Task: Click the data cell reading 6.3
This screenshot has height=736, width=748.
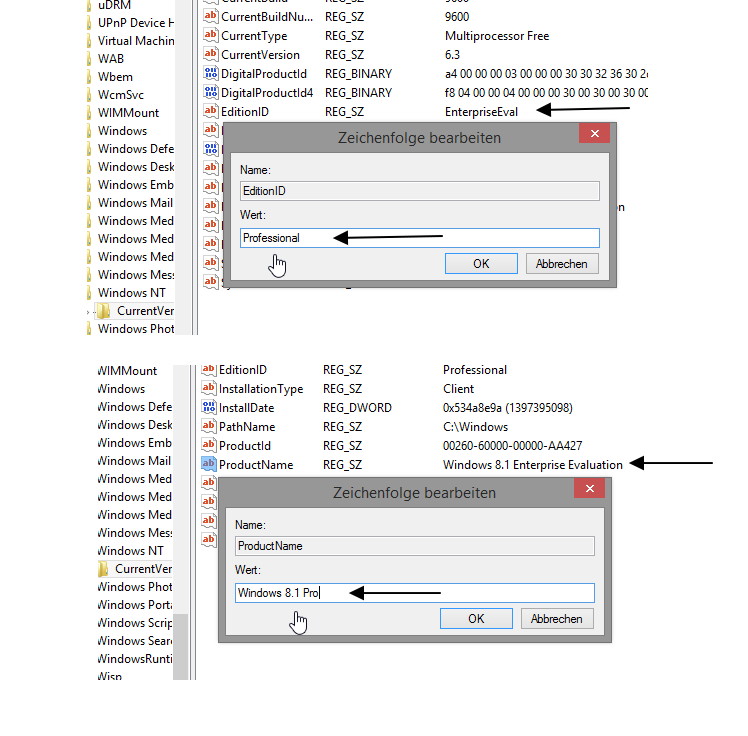Action: pyautogui.click(x=452, y=55)
